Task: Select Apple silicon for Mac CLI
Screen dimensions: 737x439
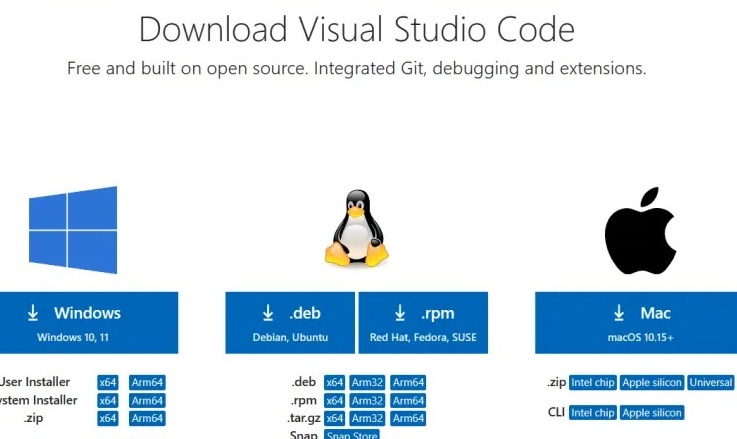Action: [651, 413]
